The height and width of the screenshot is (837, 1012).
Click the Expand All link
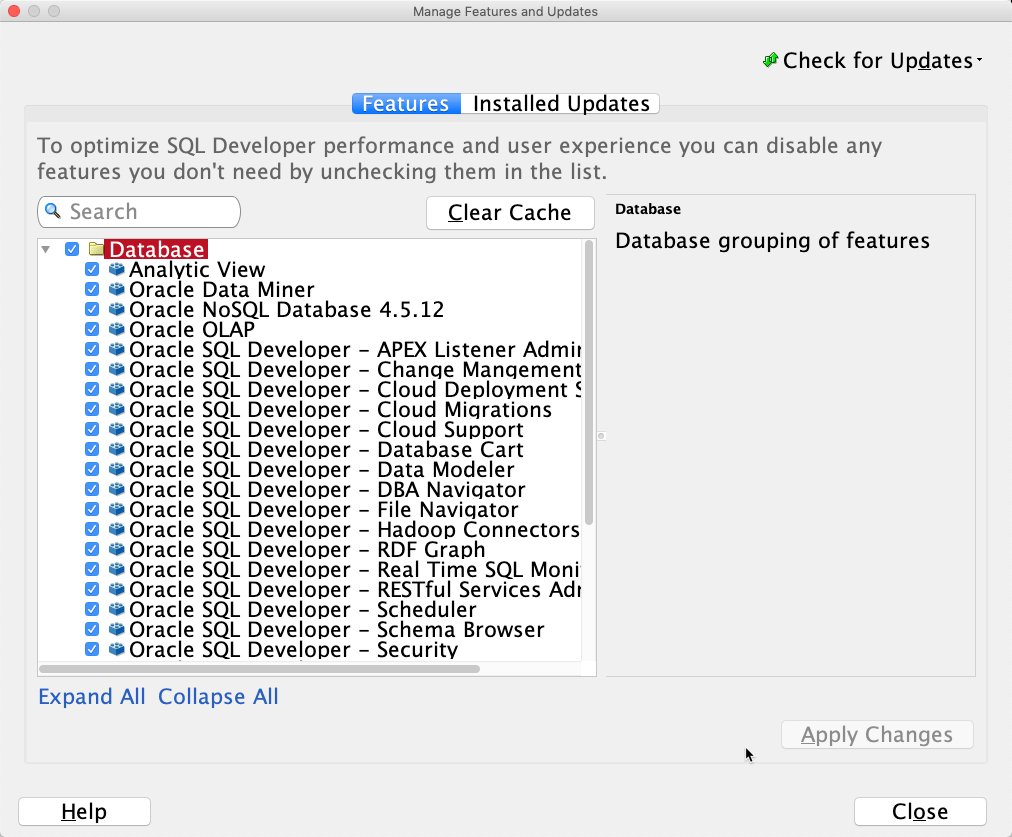(x=91, y=696)
